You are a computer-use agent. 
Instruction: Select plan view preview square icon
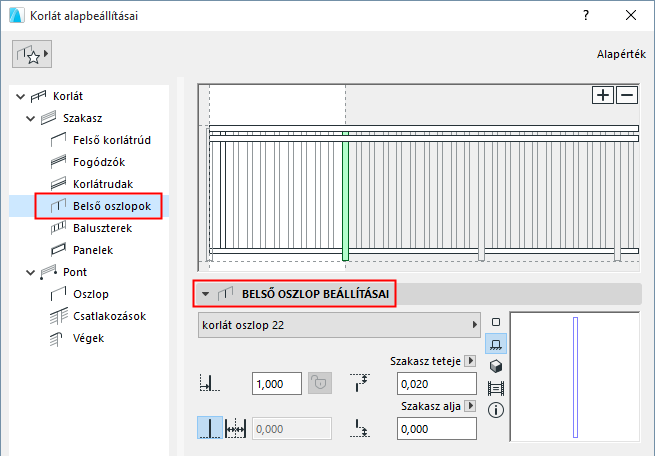[x=496, y=322]
